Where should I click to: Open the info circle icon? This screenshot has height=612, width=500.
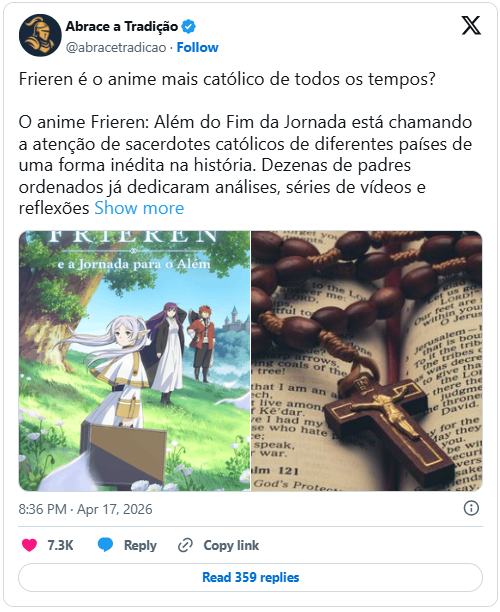tap(471, 508)
